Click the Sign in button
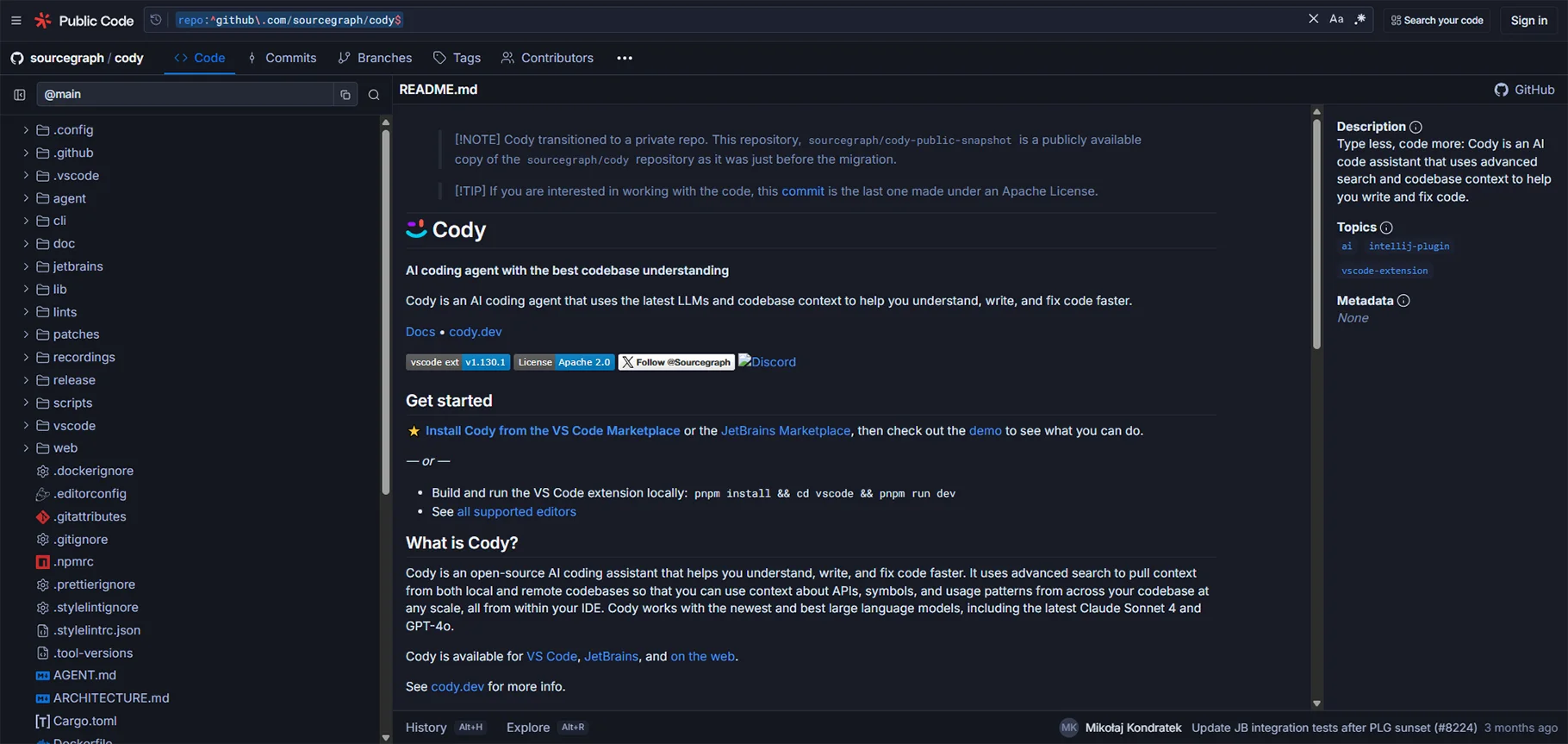The height and width of the screenshot is (744, 1568). 1528,20
